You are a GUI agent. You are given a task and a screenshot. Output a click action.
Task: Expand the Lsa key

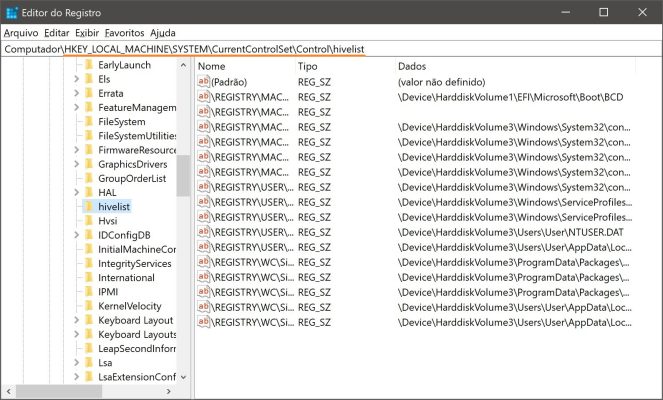(76, 363)
